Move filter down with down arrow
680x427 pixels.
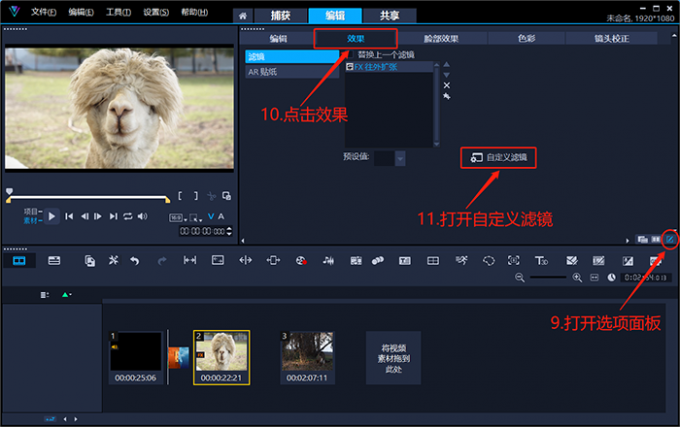[x=447, y=75]
